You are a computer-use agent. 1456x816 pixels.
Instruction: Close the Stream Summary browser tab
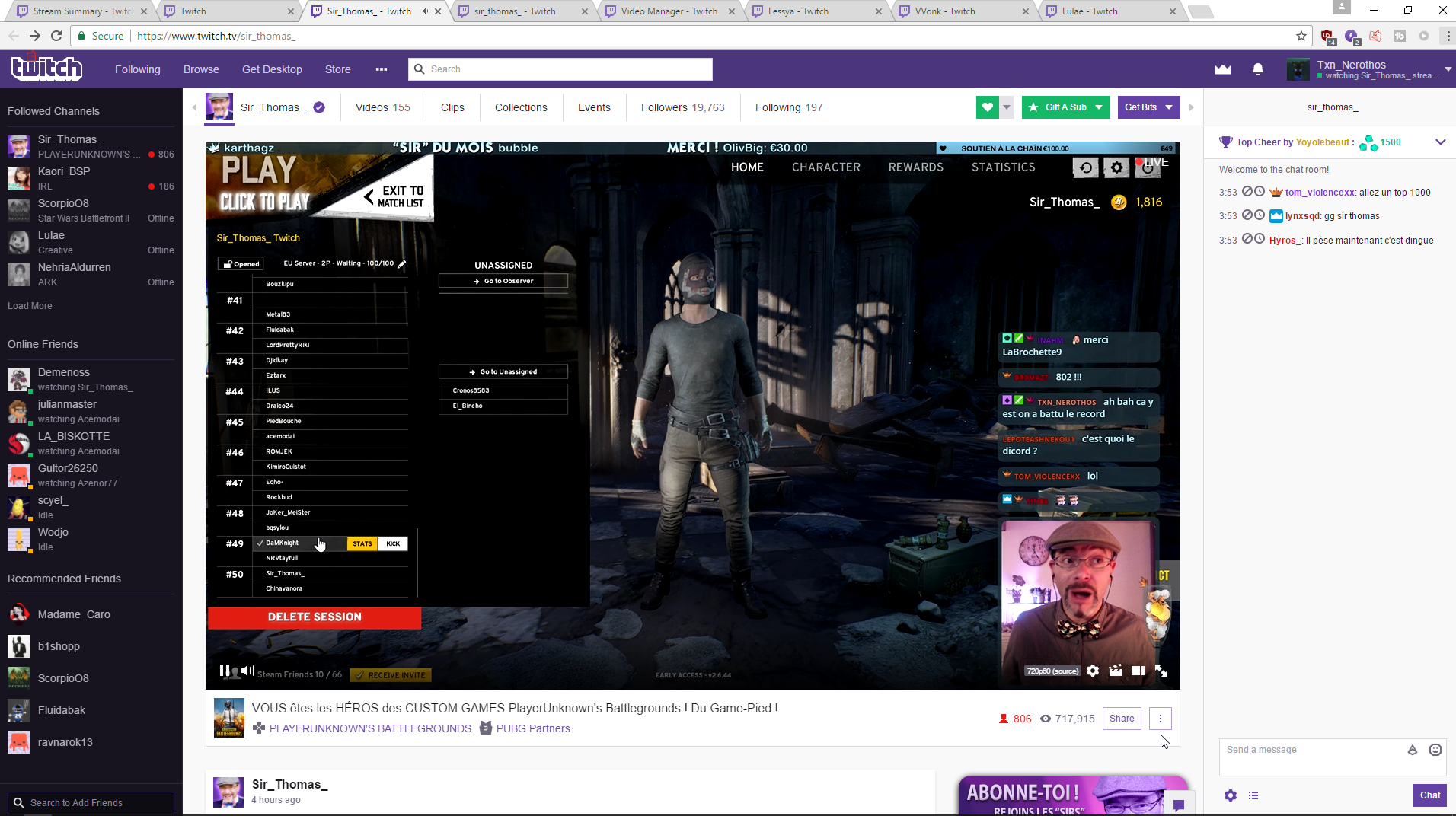click(x=144, y=11)
